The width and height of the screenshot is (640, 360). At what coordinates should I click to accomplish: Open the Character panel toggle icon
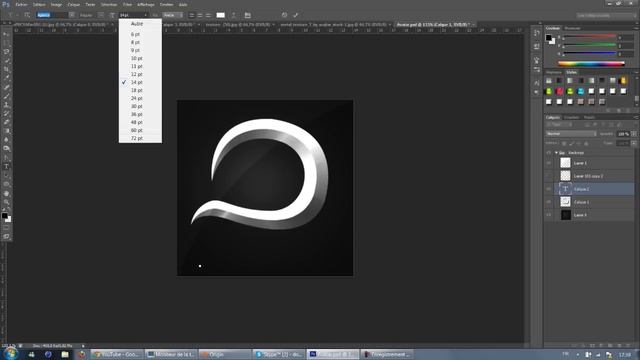pyautogui.click(x=247, y=15)
